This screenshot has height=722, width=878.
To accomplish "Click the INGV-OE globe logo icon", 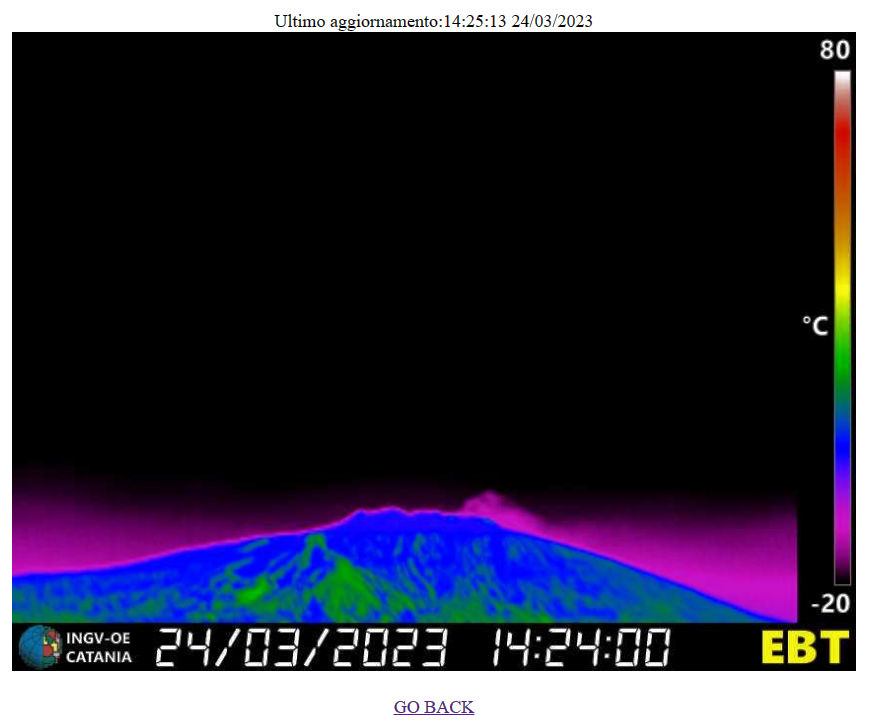I will [39, 647].
